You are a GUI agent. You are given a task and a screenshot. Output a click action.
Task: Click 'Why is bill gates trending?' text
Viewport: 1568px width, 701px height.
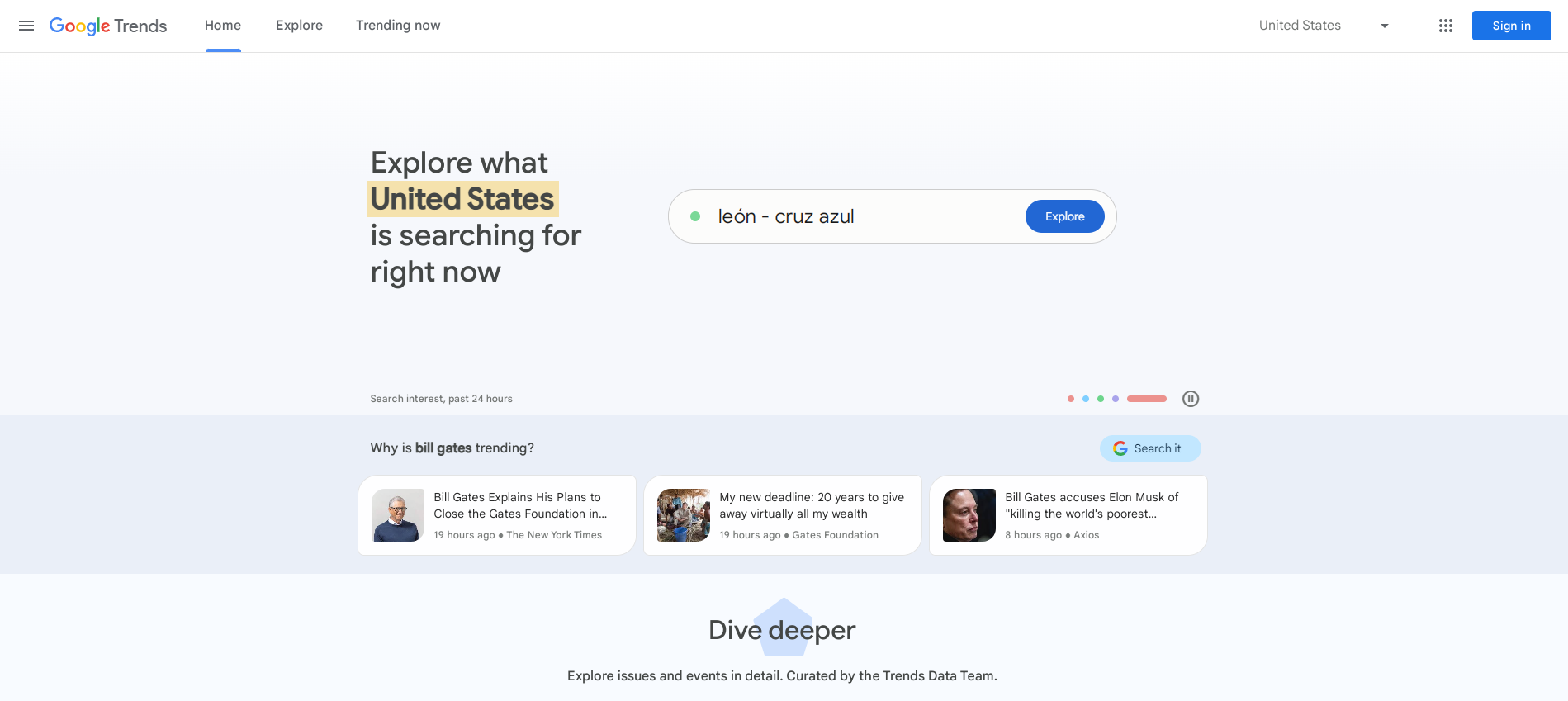(x=452, y=448)
